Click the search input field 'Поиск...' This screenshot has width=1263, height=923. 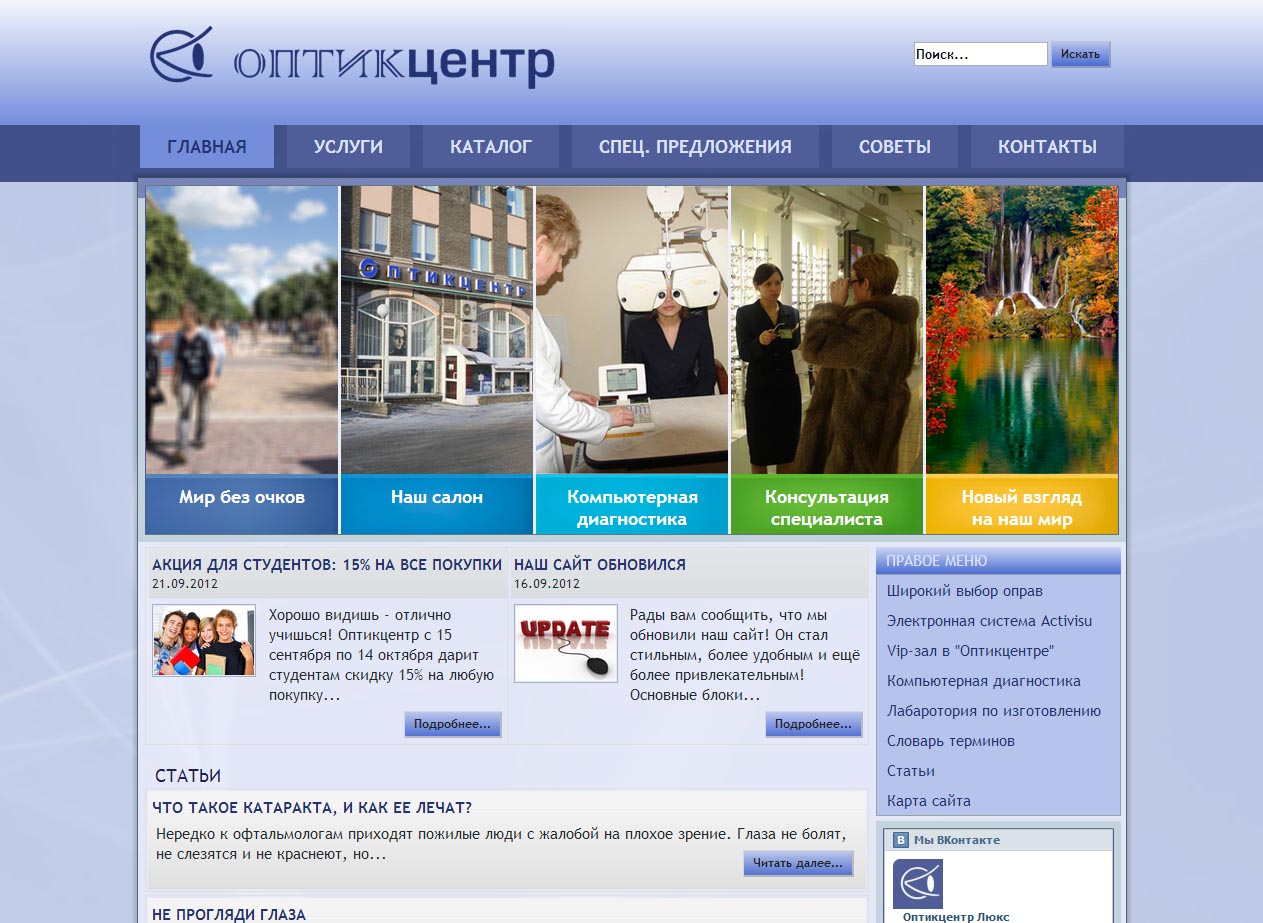coord(980,55)
